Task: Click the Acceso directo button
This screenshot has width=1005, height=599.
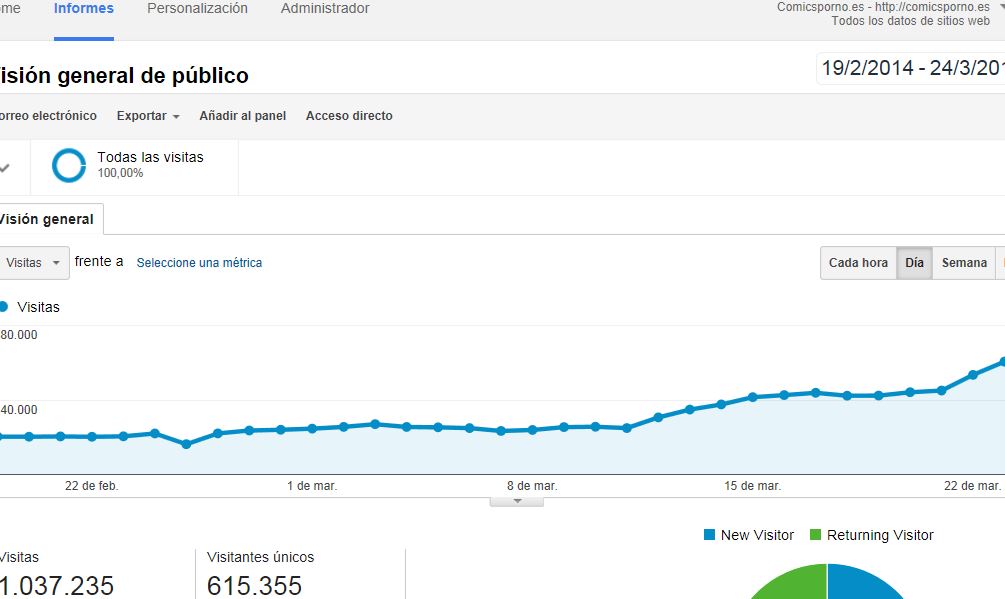Action: coord(349,116)
